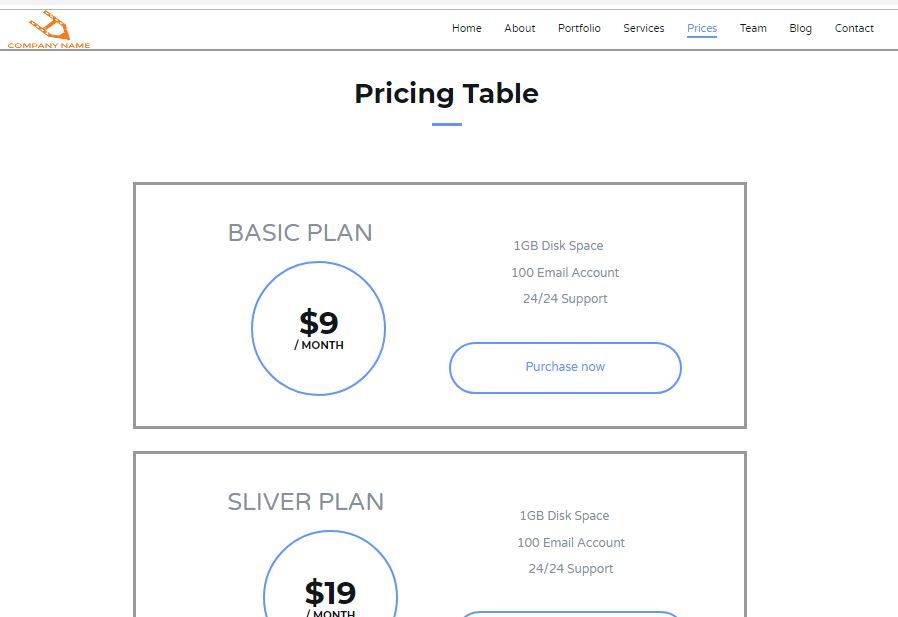Navigate to the Team section

[753, 28]
